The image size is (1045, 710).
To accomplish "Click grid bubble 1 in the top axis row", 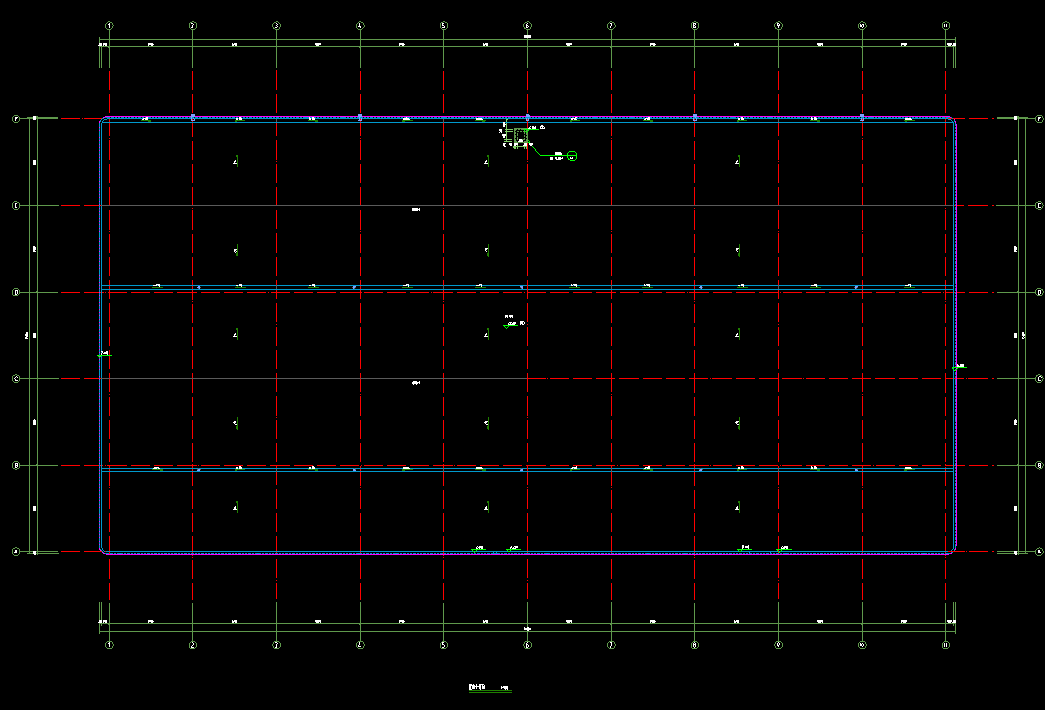I will click(x=109, y=25).
